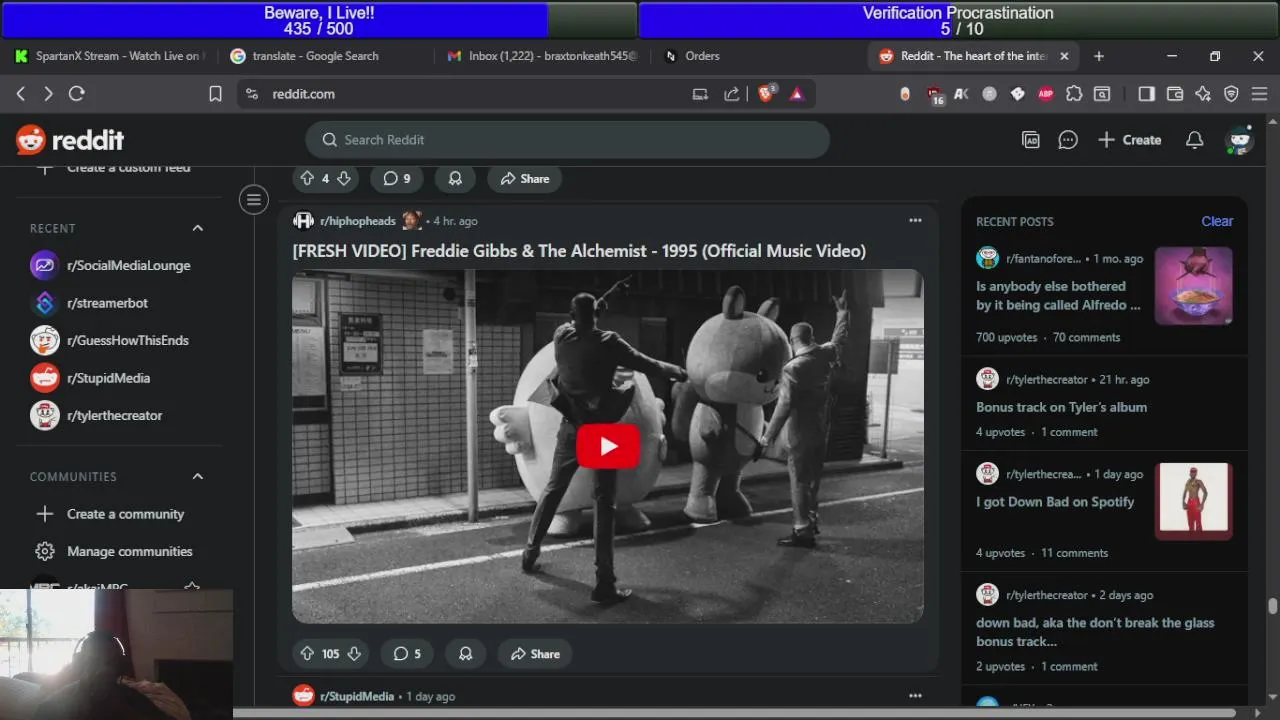This screenshot has height=720, width=1280.
Task: Open the 9 comments button
Action: click(x=396, y=179)
